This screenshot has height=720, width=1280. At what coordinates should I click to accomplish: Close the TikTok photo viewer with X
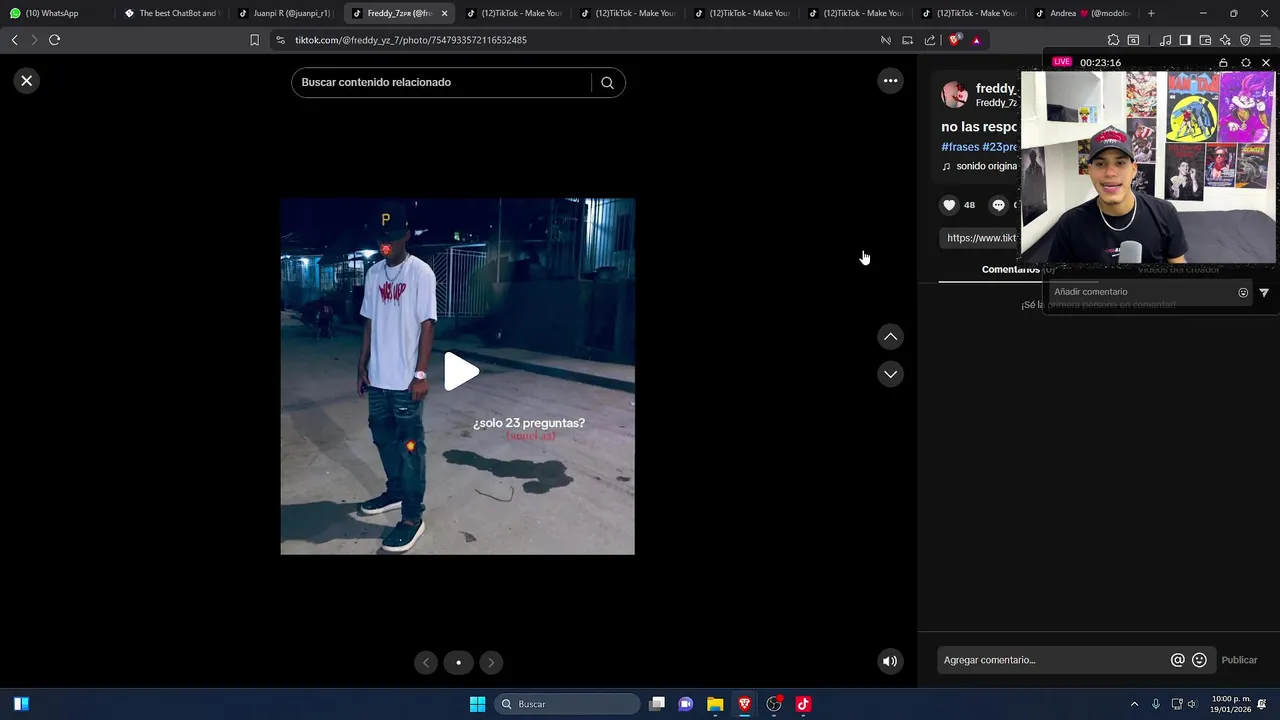27,81
